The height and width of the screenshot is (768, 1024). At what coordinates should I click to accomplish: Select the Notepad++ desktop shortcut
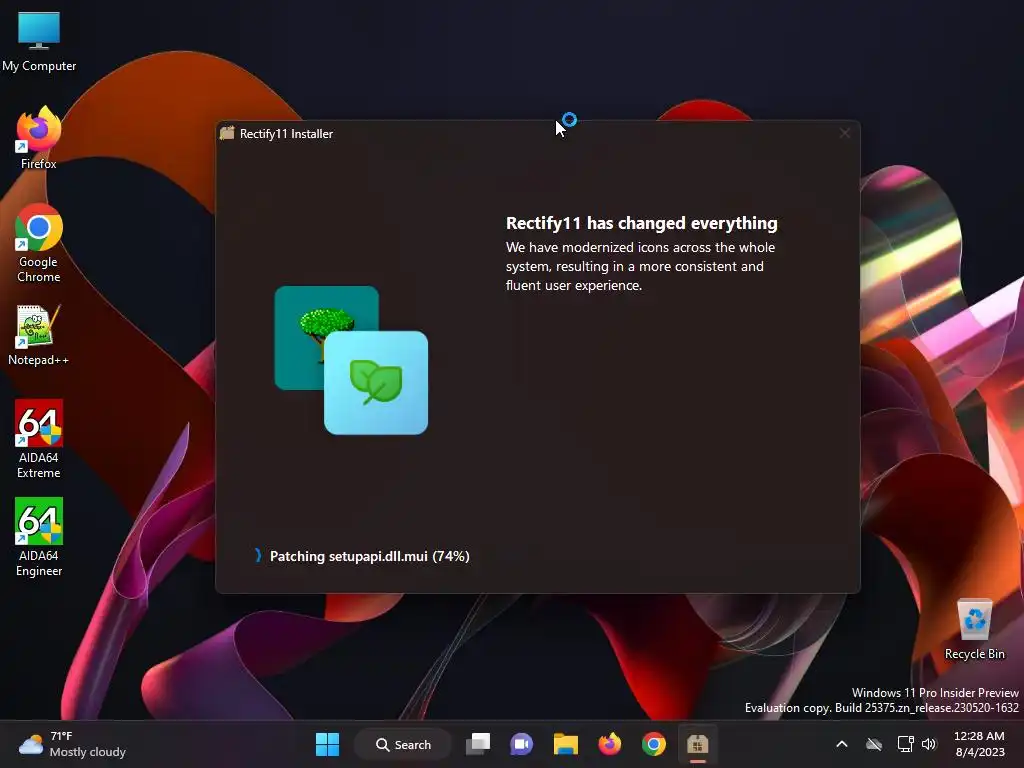click(x=39, y=335)
